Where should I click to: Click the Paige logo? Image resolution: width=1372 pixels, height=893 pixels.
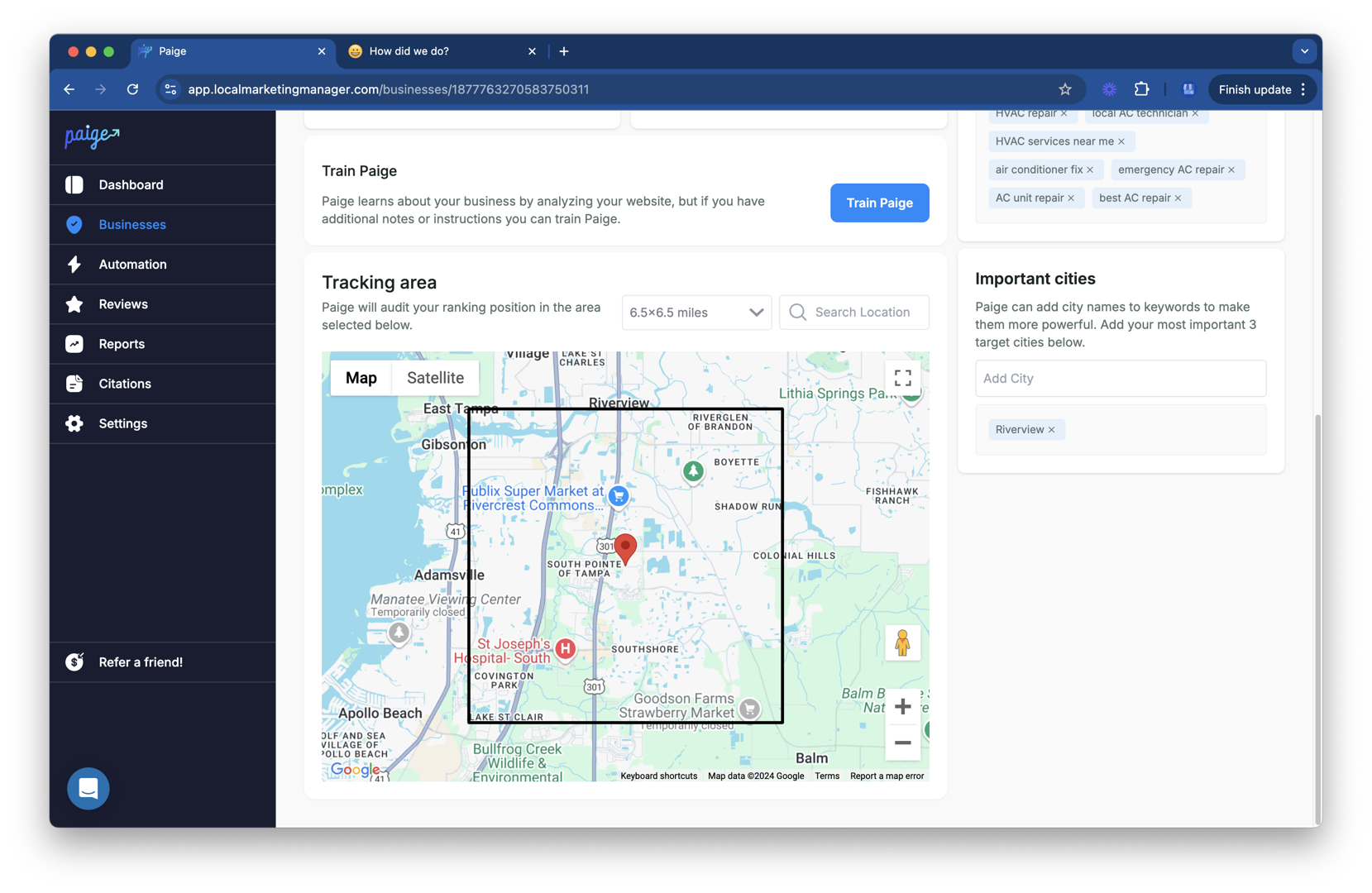pos(91,136)
